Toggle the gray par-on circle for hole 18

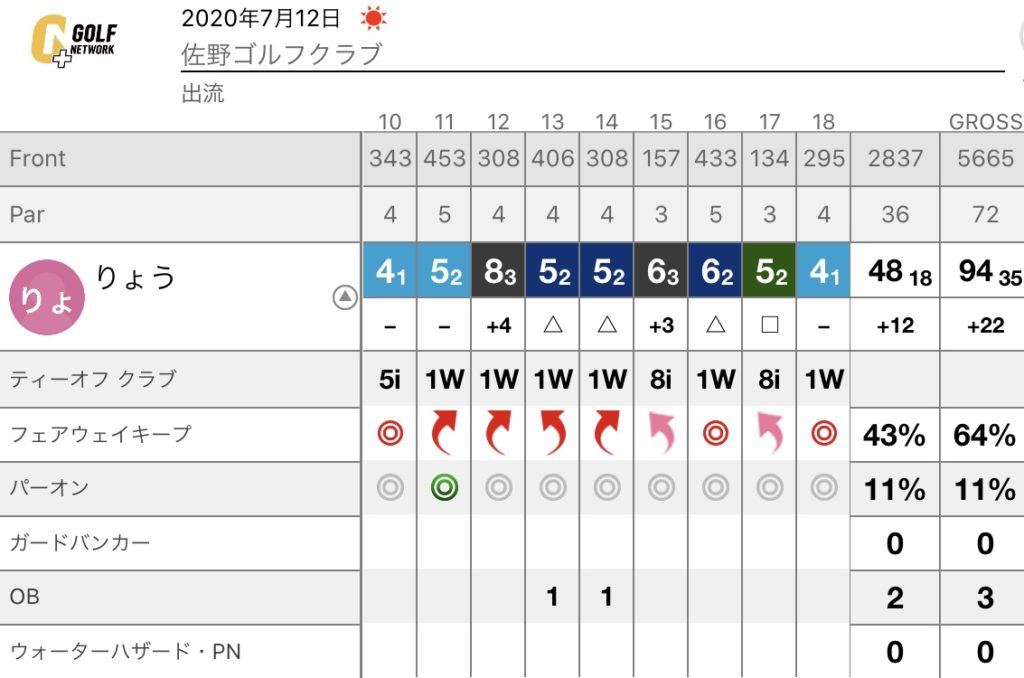(x=824, y=487)
